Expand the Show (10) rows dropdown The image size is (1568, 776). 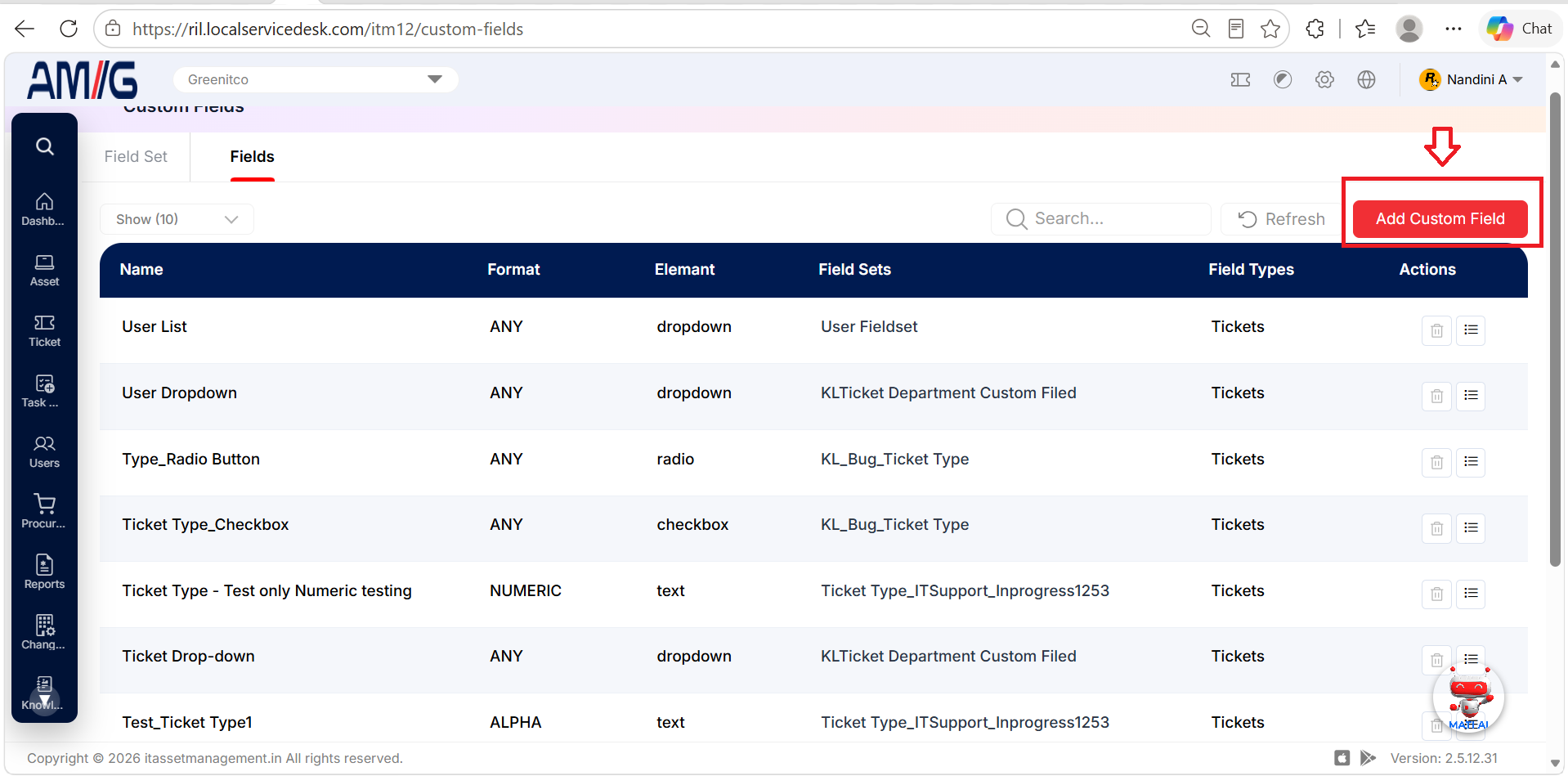tap(177, 219)
